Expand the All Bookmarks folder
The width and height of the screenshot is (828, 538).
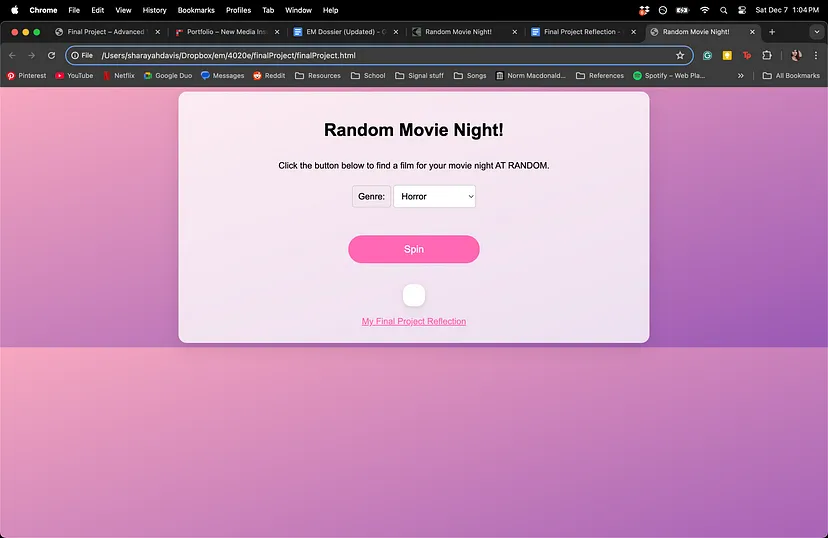pos(791,76)
